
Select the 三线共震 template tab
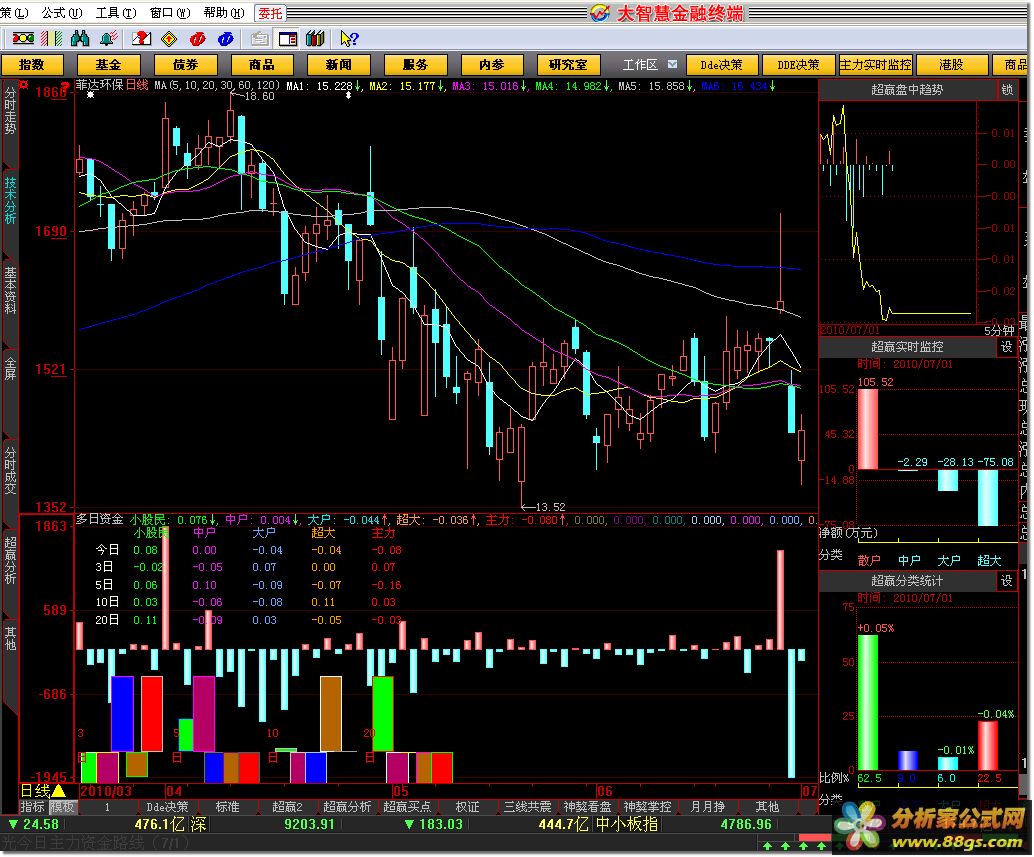pos(527,807)
